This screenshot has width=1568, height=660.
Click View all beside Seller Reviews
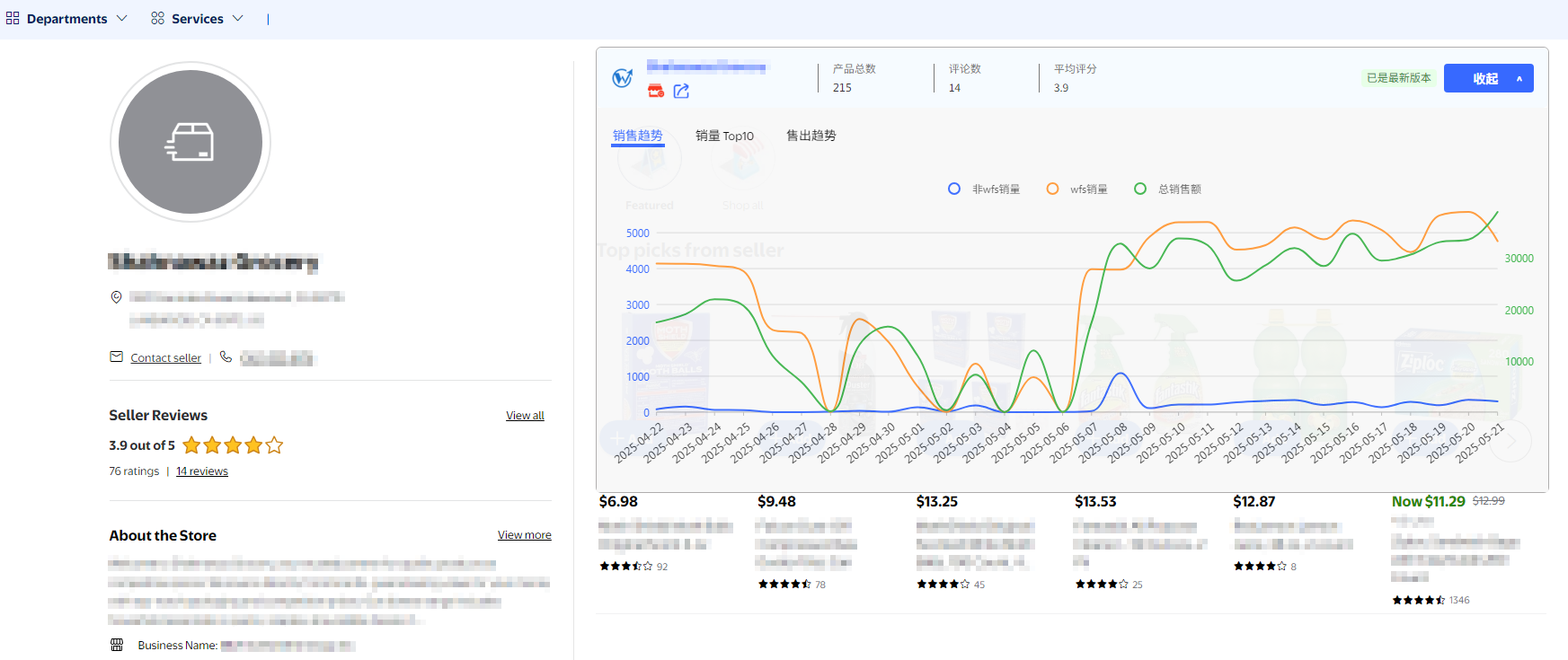point(525,416)
